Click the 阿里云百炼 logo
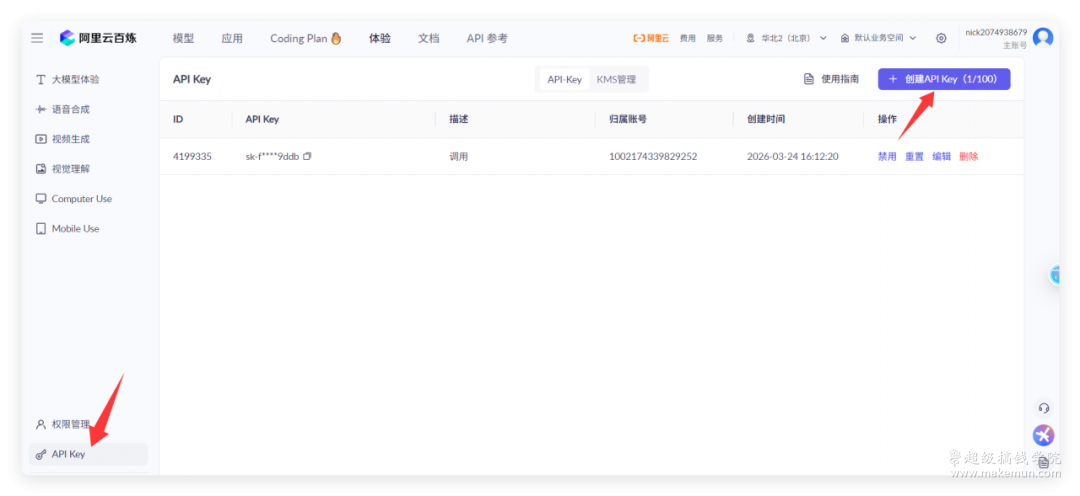1080x496 pixels. [98, 38]
